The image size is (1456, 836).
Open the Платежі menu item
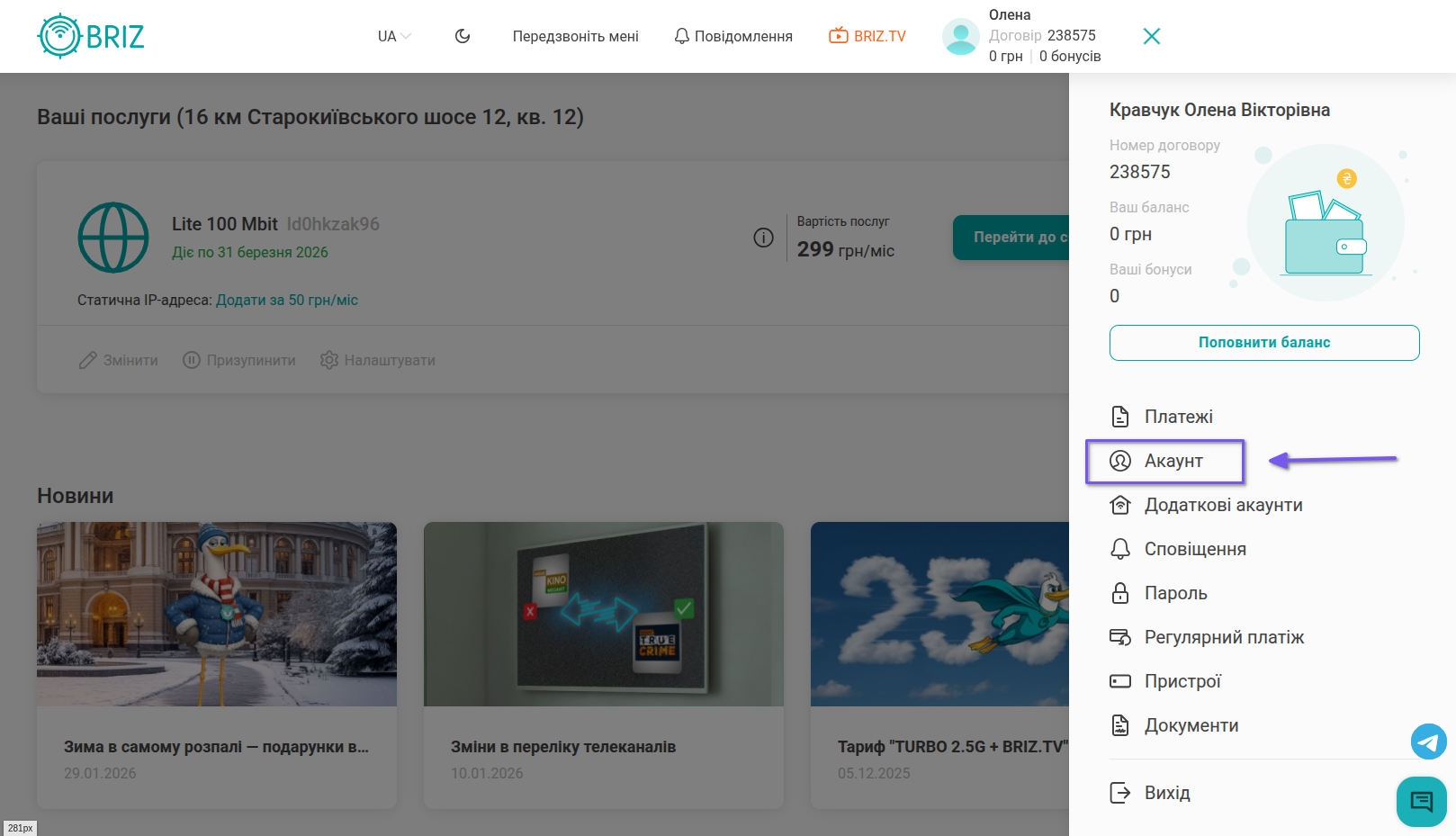click(x=1178, y=417)
